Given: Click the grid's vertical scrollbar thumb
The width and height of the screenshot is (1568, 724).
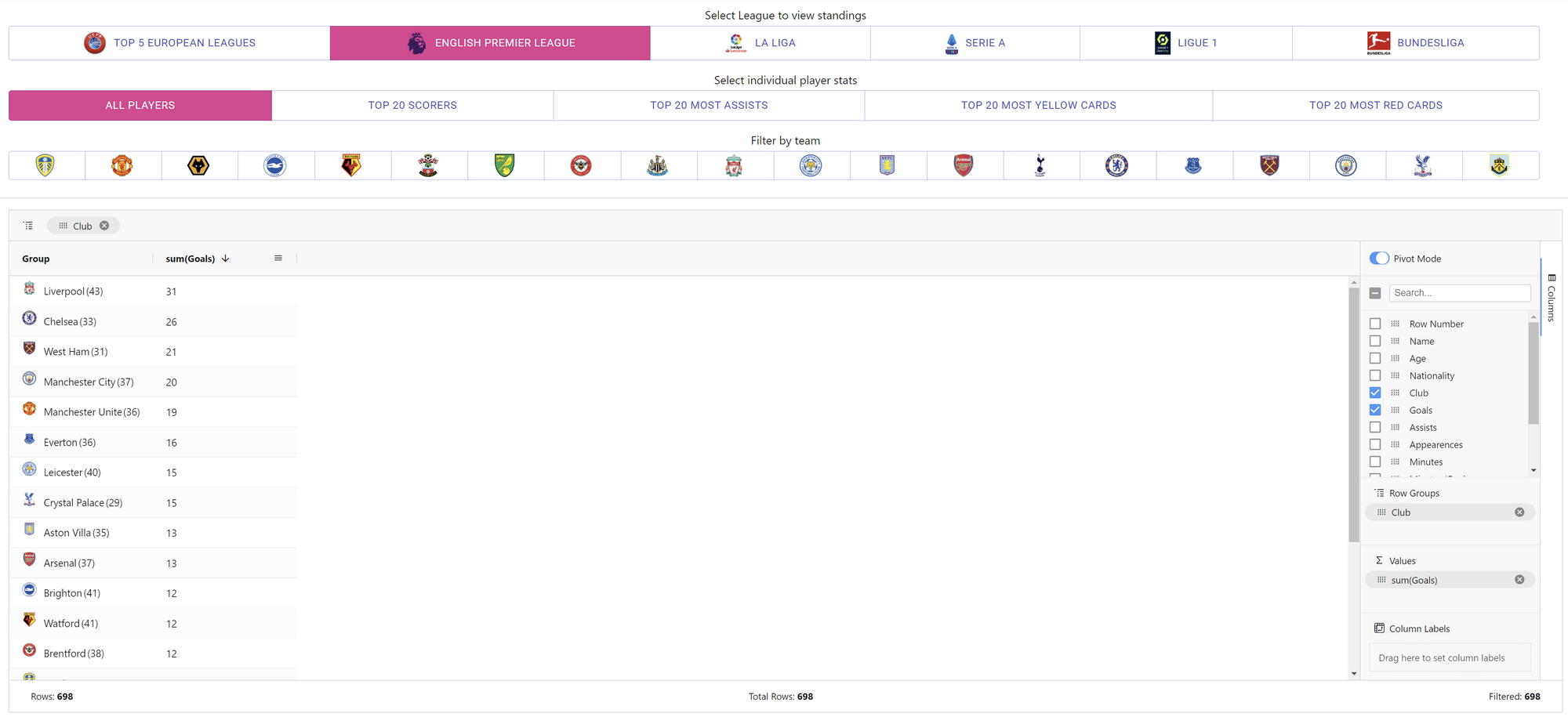Looking at the screenshot, I should (1354, 414).
